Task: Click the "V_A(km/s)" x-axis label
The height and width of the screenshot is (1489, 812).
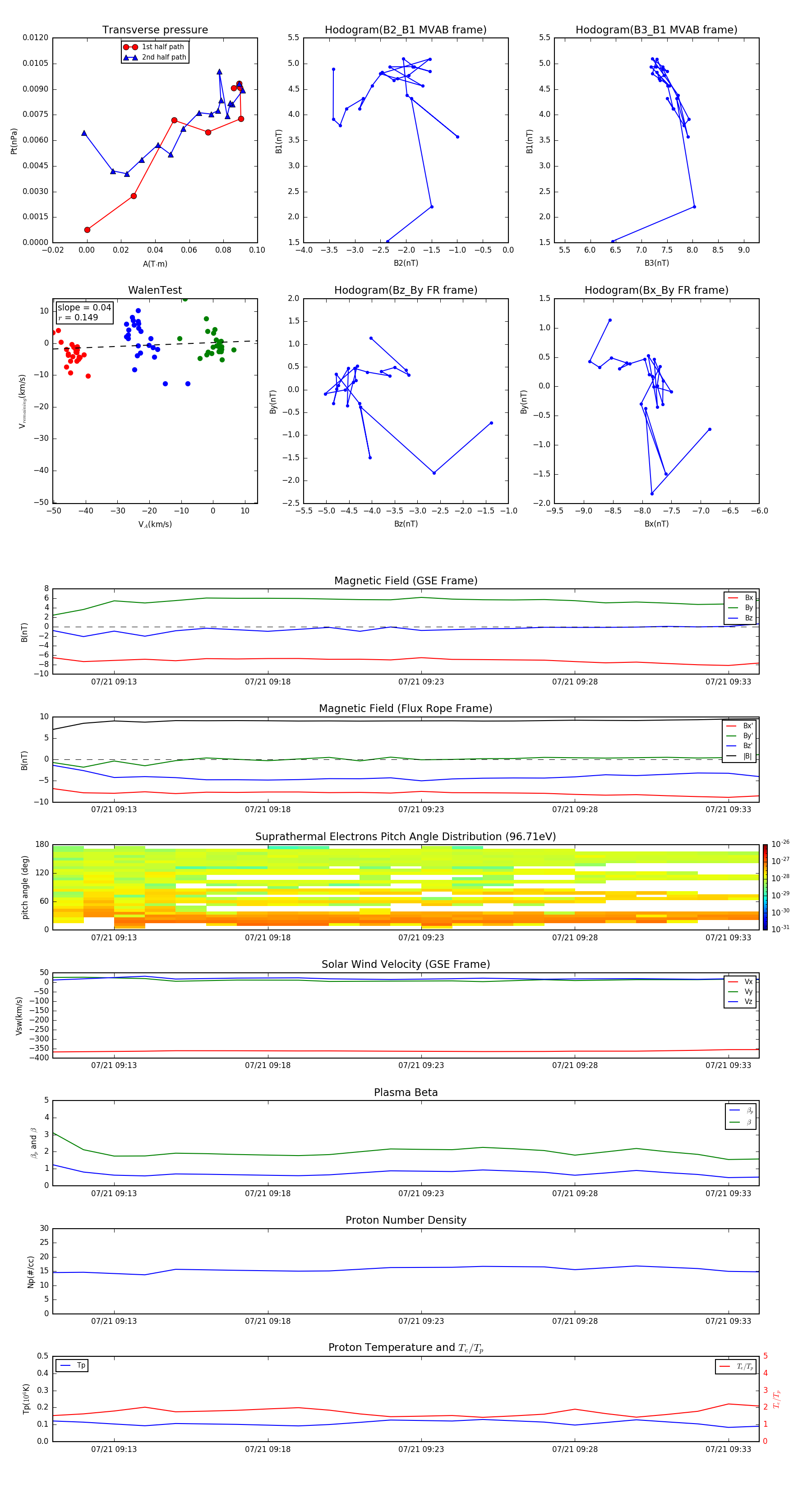Action: coord(155,525)
